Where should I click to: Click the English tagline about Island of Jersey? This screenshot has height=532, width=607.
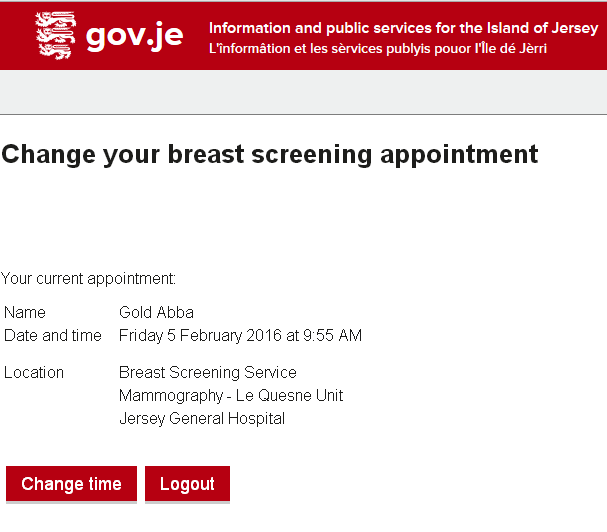point(403,28)
